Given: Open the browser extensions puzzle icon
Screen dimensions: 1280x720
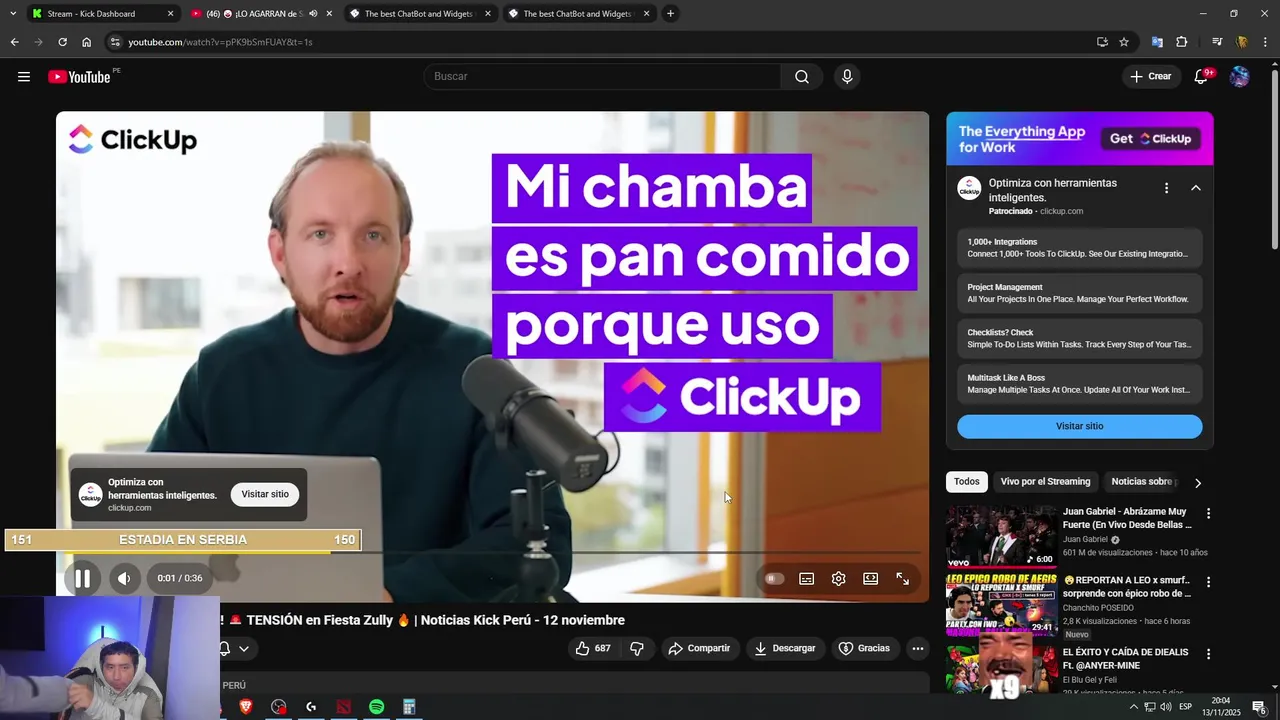Looking at the screenshot, I should [x=1182, y=42].
